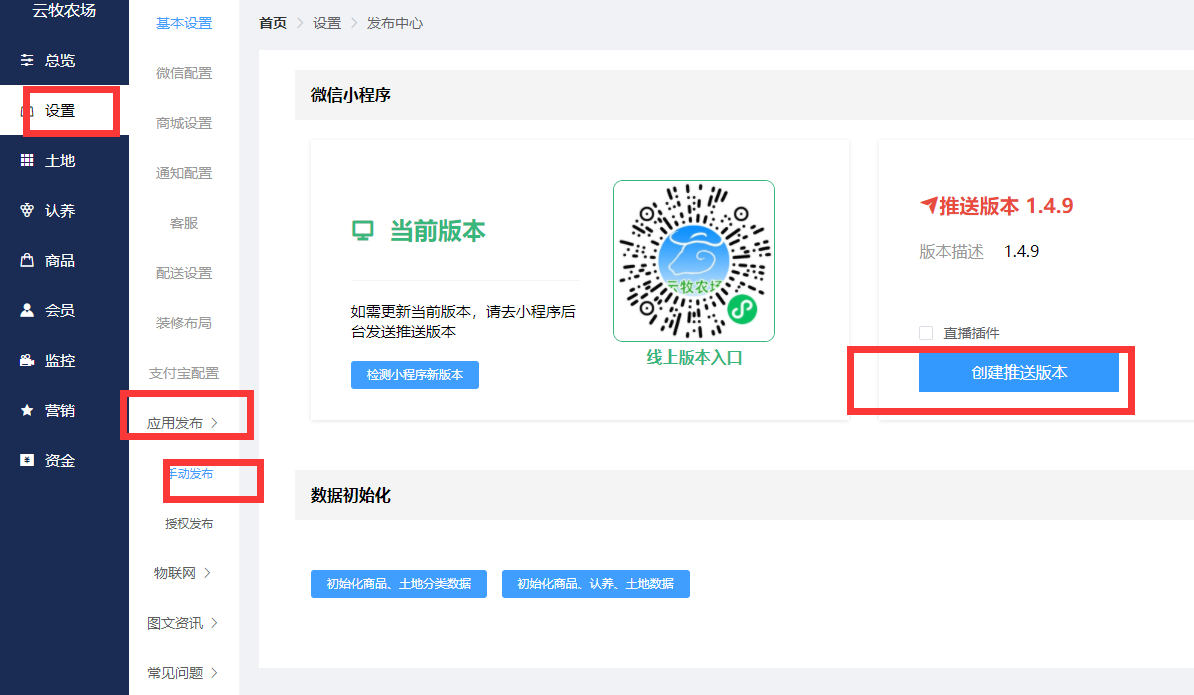Open 微信配置 in the settings submenu
The image size is (1194, 695).
point(184,73)
